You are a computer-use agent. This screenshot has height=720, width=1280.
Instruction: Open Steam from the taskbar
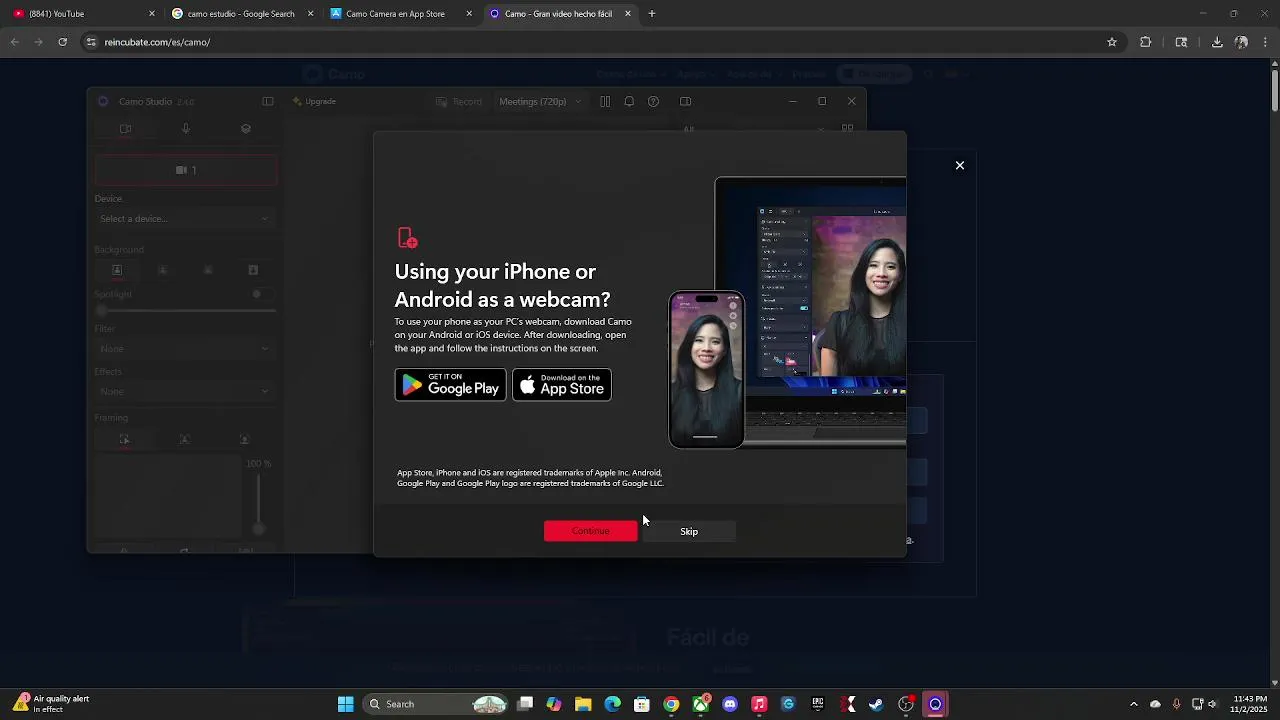click(876, 704)
